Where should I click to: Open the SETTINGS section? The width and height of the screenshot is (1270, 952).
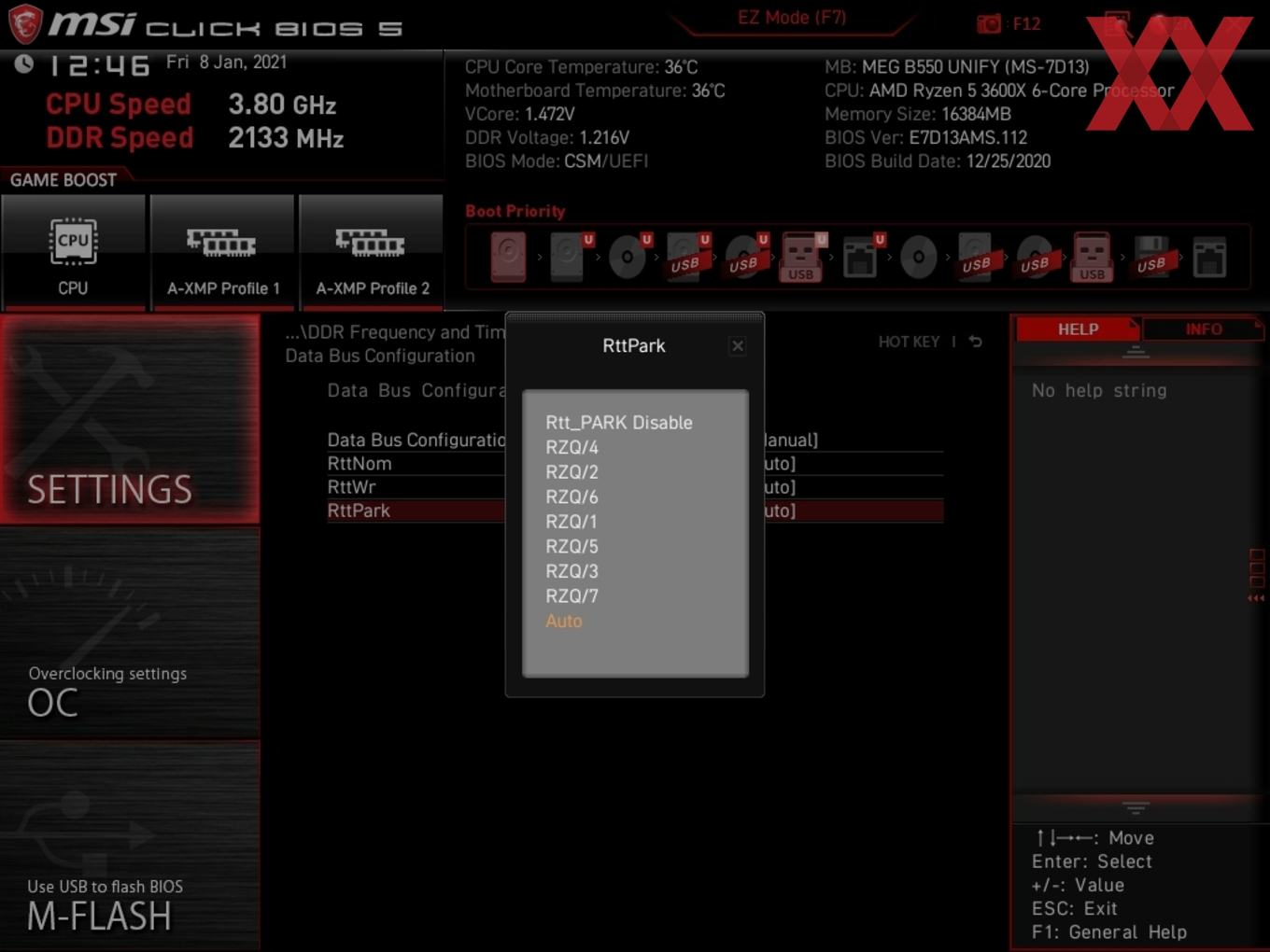pyautogui.click(x=130, y=419)
